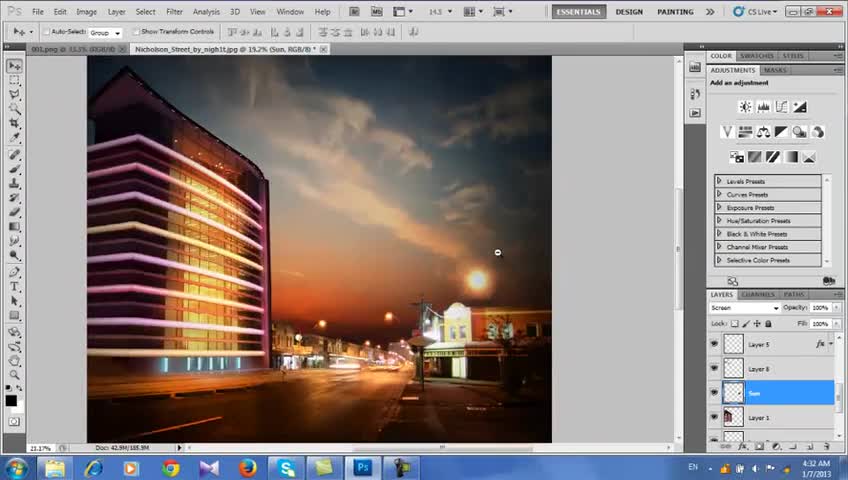This screenshot has width=848, height=480.
Task: Click the lock all layer icon
Action: (x=769, y=324)
